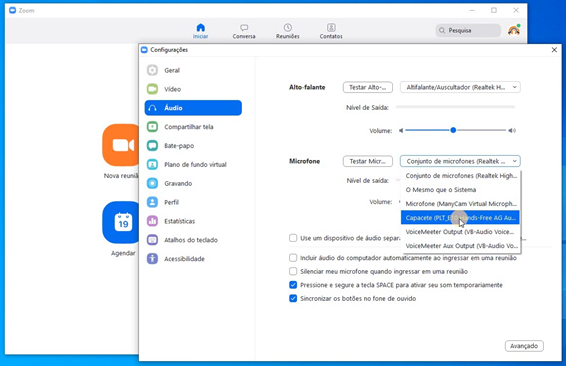Start Nova reunião with orange camera button
The width and height of the screenshot is (566, 366).
[x=121, y=145]
